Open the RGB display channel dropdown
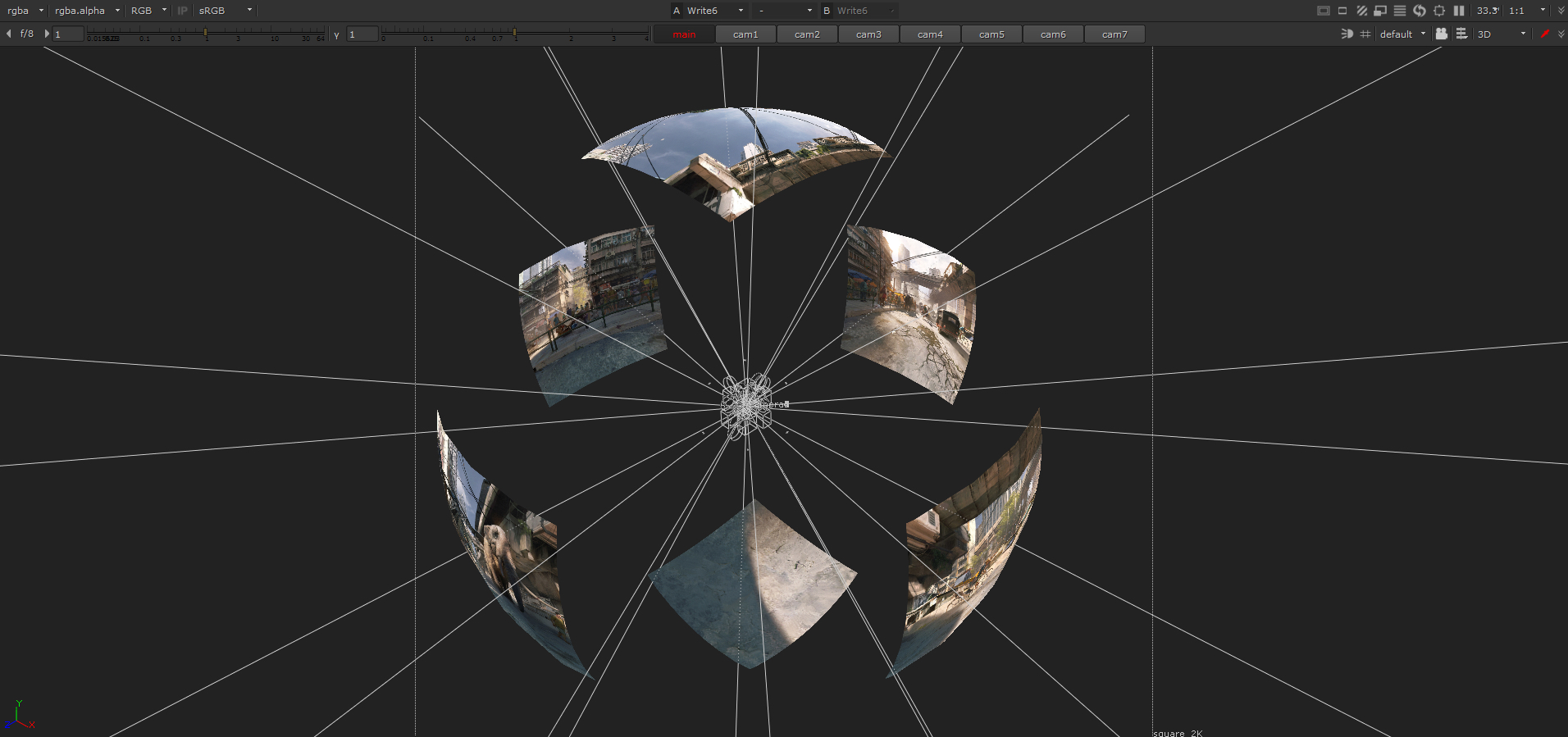Image resolution: width=1568 pixels, height=737 pixels. click(x=148, y=11)
